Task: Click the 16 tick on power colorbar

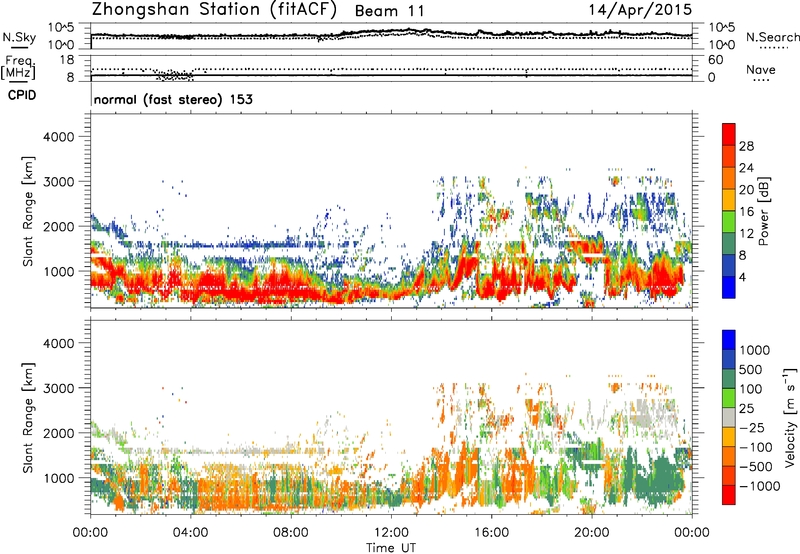Action: point(746,212)
